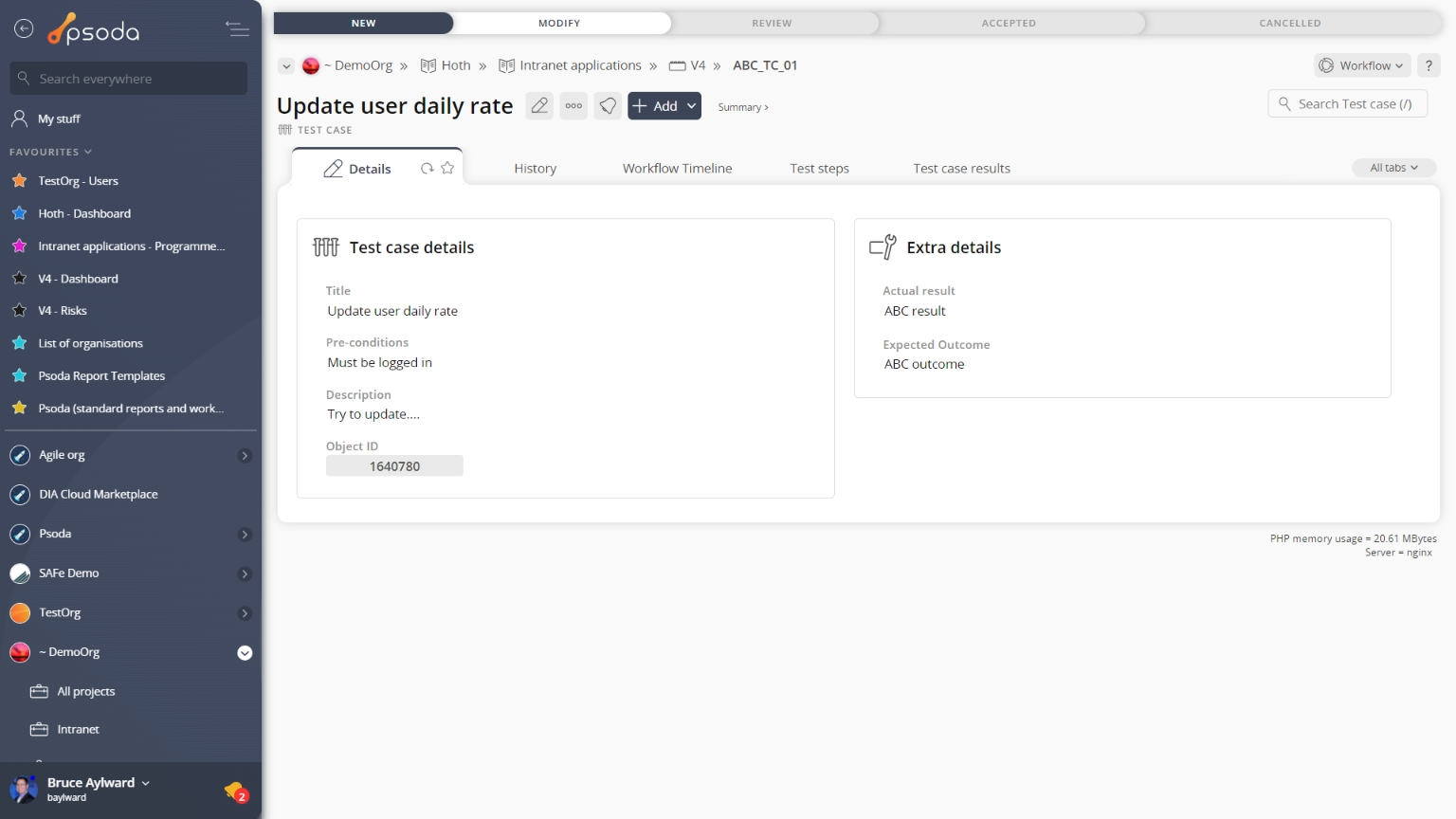Click the tag icon next to title

point(608,106)
